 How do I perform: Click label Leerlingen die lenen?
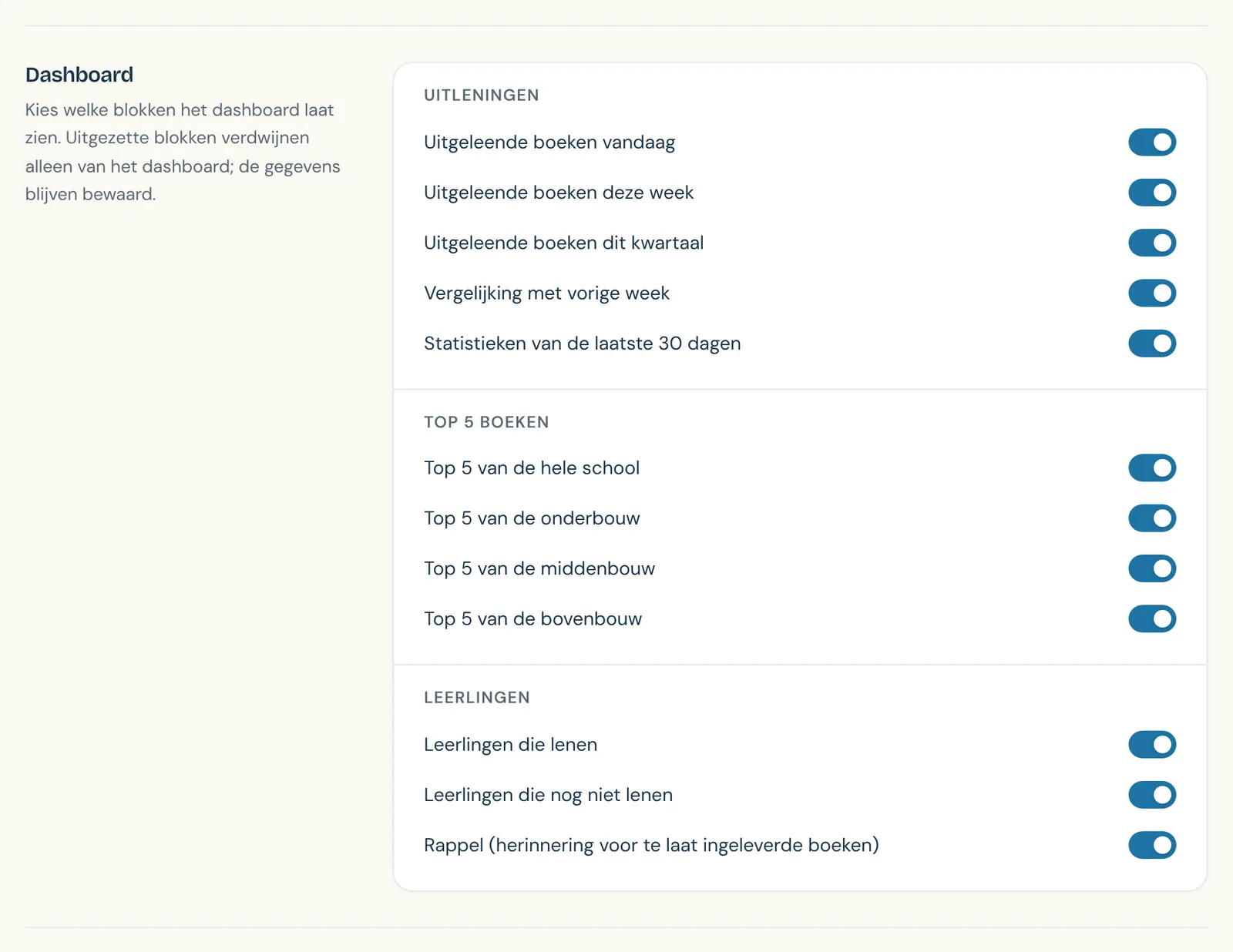pos(511,745)
